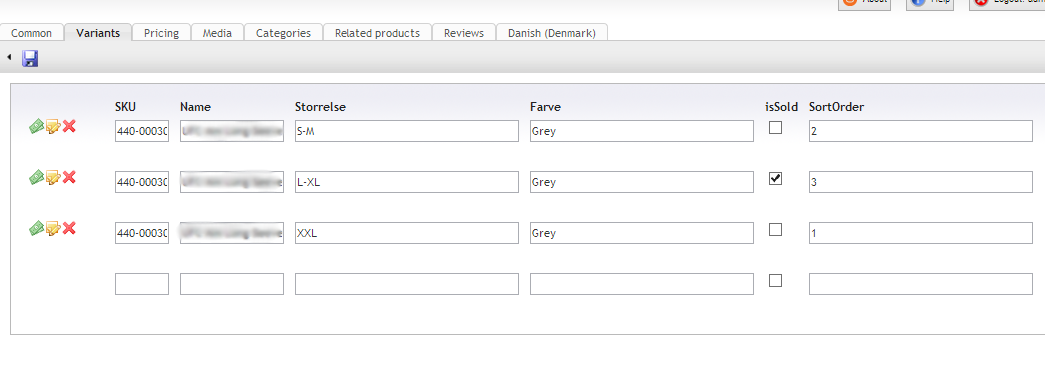Open pricing icon for L-XL variant
This screenshot has width=1045, height=368.
[36, 177]
